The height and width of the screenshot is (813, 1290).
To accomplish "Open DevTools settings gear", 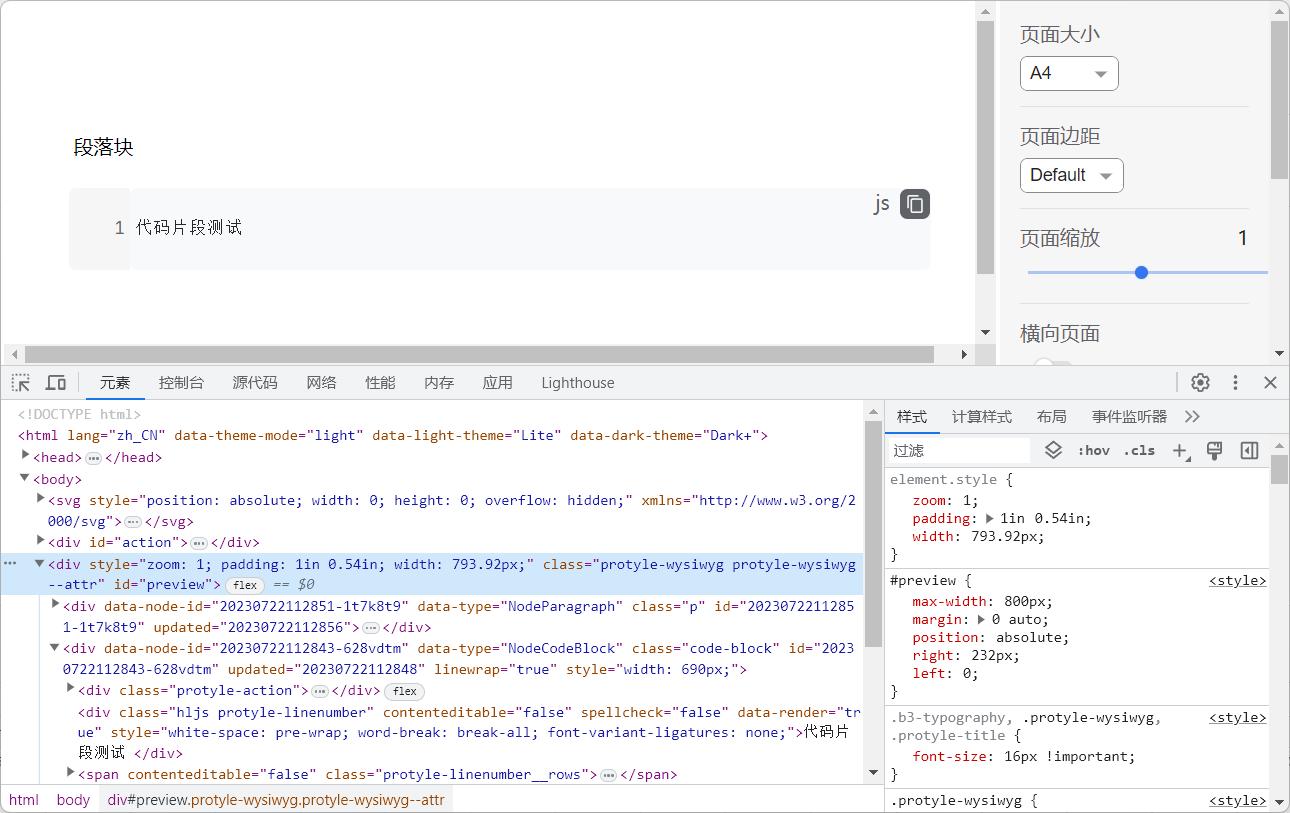I will click(x=1200, y=383).
